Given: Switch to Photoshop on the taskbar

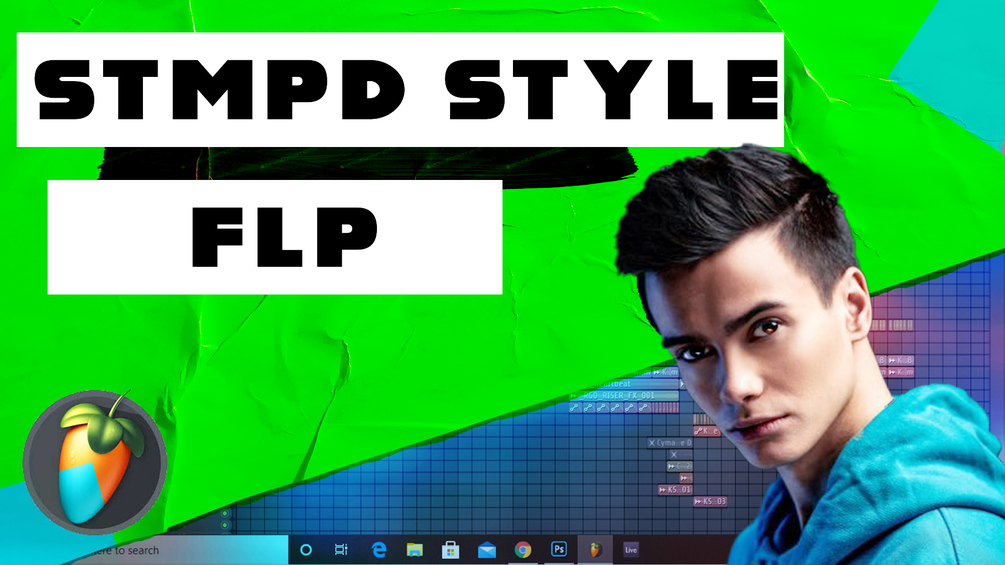Looking at the screenshot, I should (559, 549).
